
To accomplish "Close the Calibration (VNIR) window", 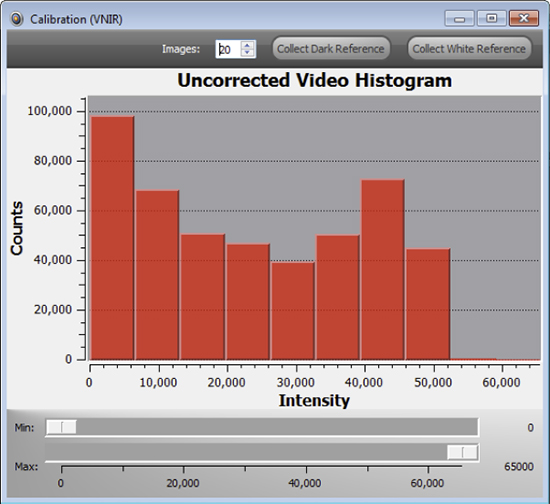I will point(524,18).
